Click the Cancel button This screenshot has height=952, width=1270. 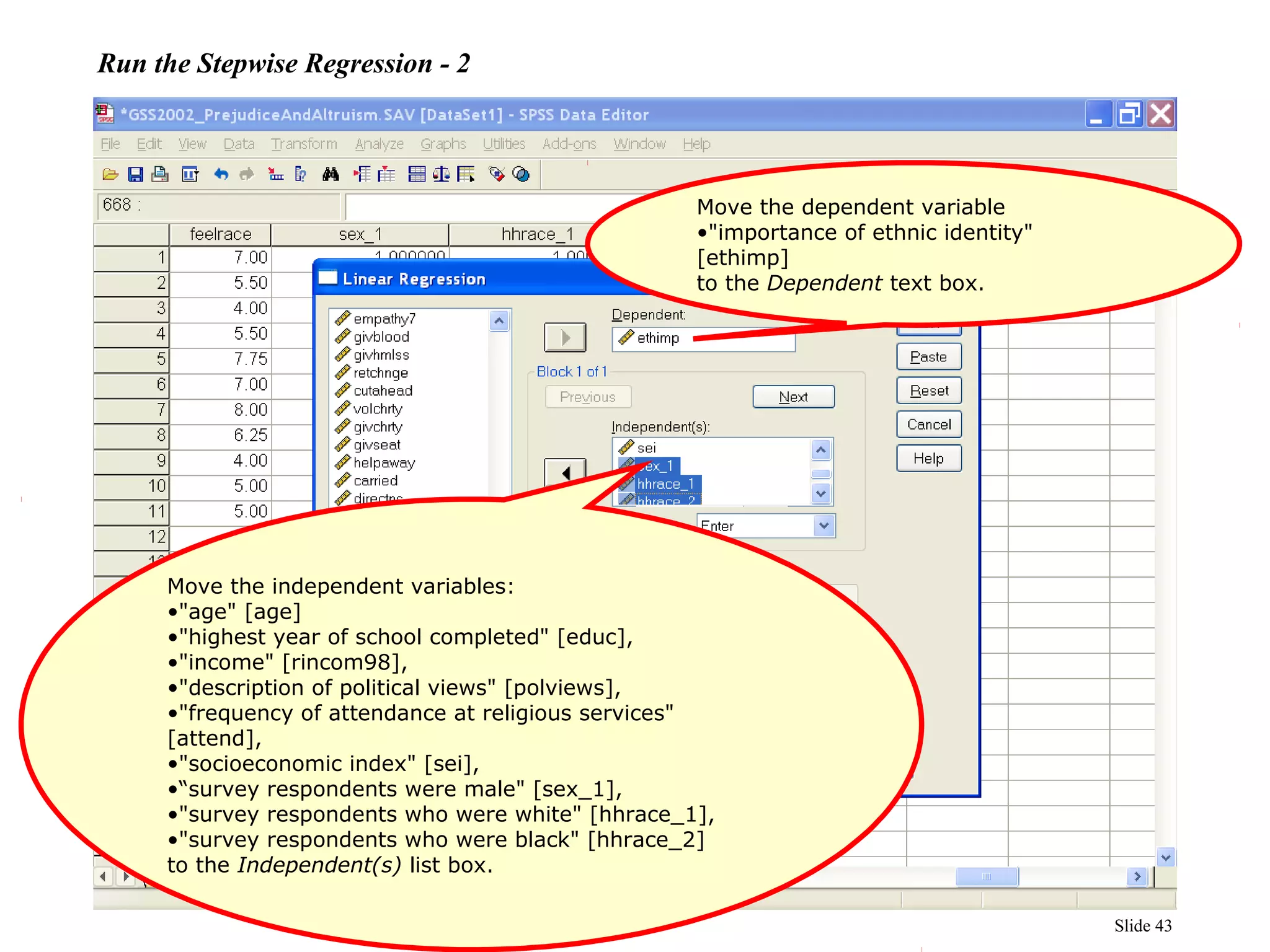[x=928, y=425]
